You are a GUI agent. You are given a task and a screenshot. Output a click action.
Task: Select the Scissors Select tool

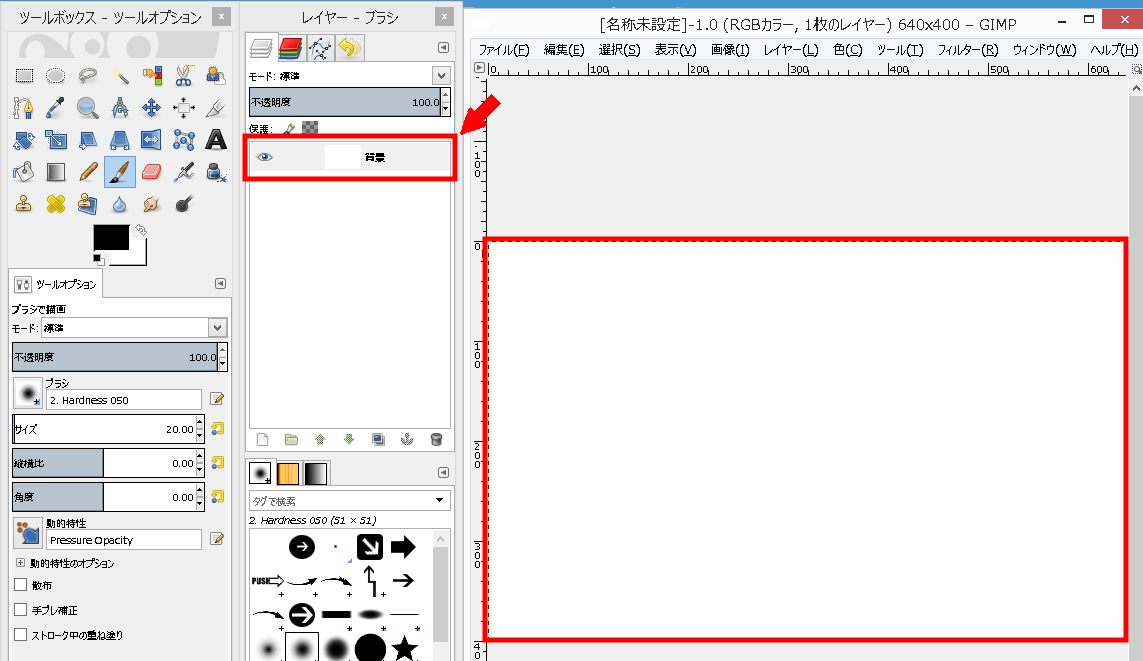tap(184, 76)
